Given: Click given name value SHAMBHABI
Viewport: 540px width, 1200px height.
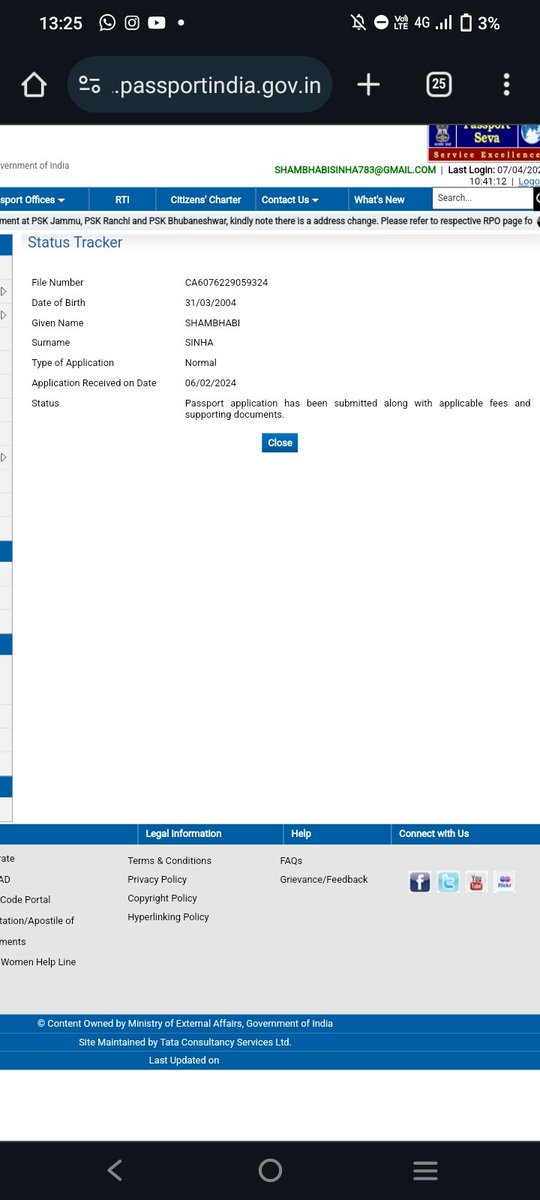Looking at the screenshot, I should pyautogui.click(x=212, y=323).
